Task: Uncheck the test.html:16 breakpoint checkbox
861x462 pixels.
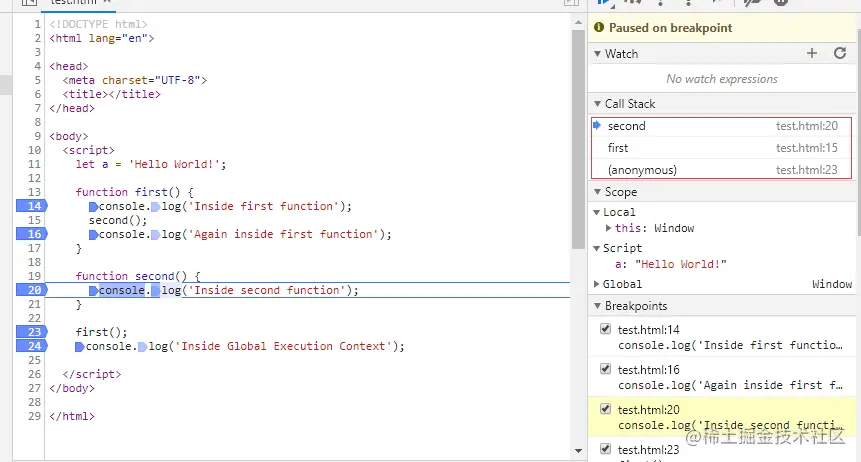Action: [605, 369]
